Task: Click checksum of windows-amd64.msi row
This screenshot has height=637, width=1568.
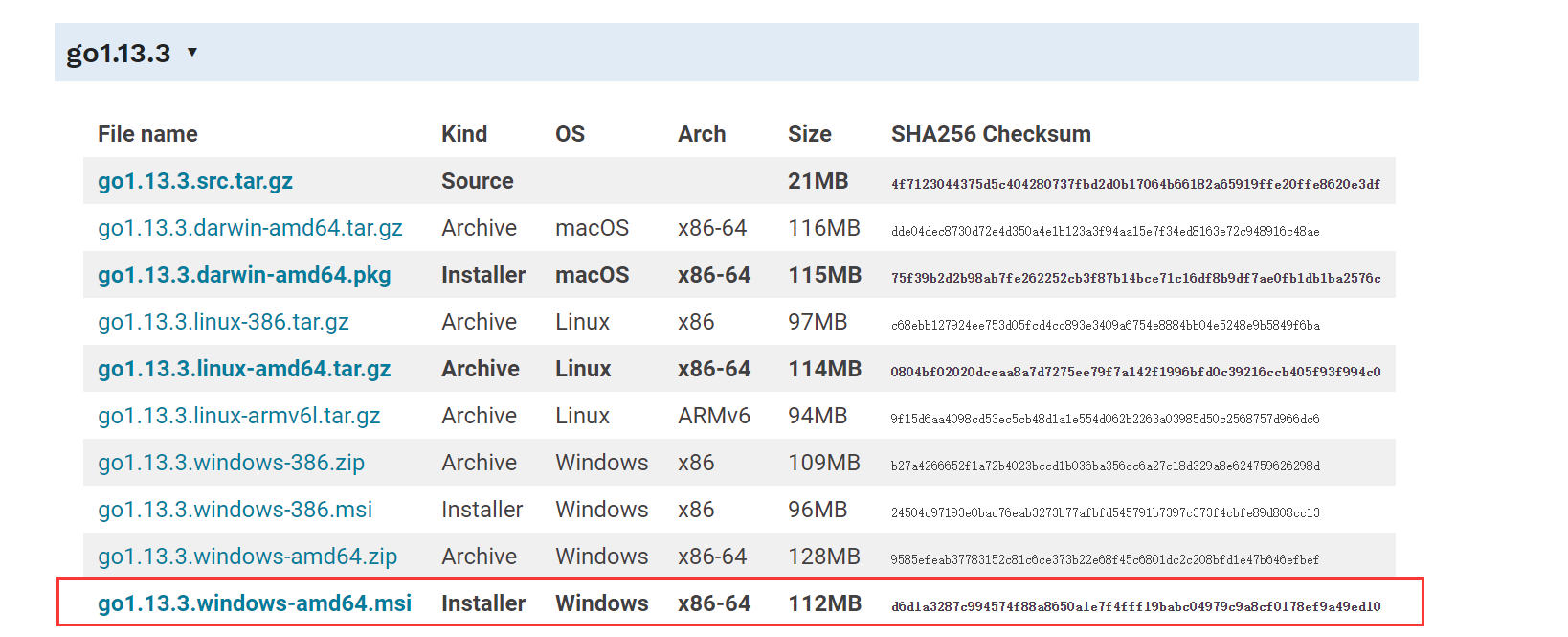Action: point(1135,606)
